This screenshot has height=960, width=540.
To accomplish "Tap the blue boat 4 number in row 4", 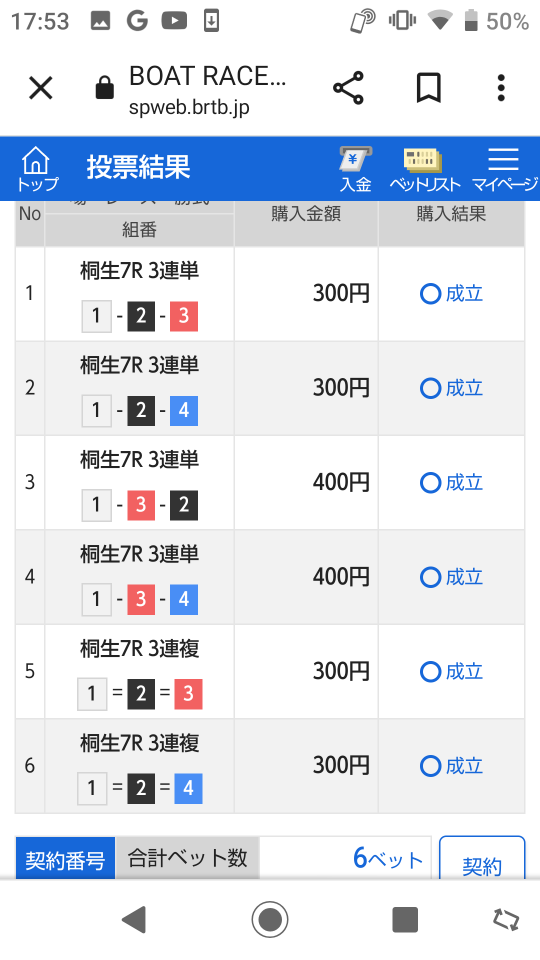I will pos(184,599).
